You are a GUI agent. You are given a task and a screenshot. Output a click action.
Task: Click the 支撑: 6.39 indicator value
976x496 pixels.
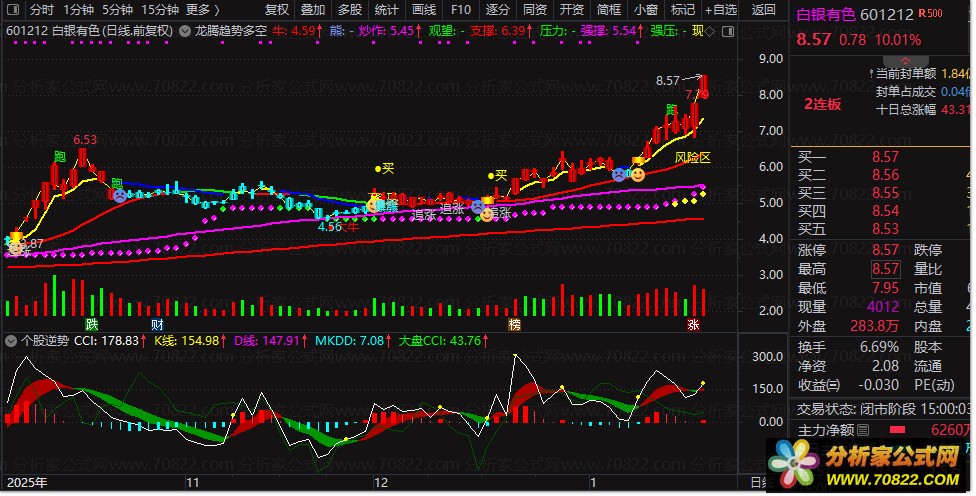point(502,30)
